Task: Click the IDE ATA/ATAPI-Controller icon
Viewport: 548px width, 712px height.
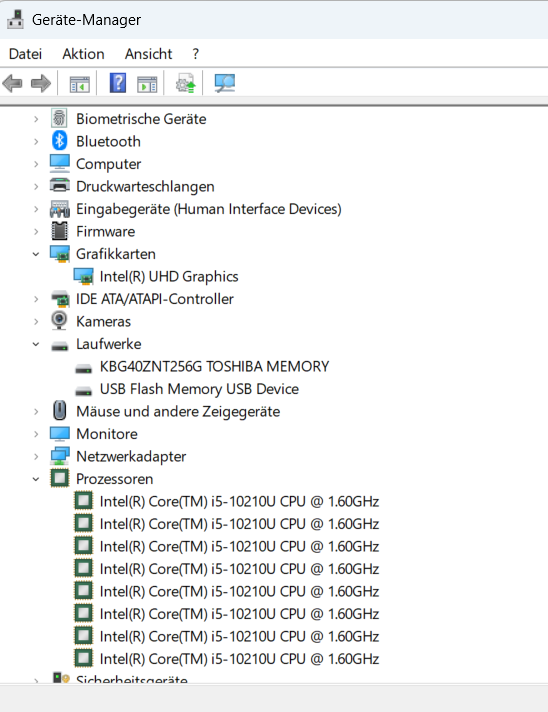Action: click(x=59, y=298)
